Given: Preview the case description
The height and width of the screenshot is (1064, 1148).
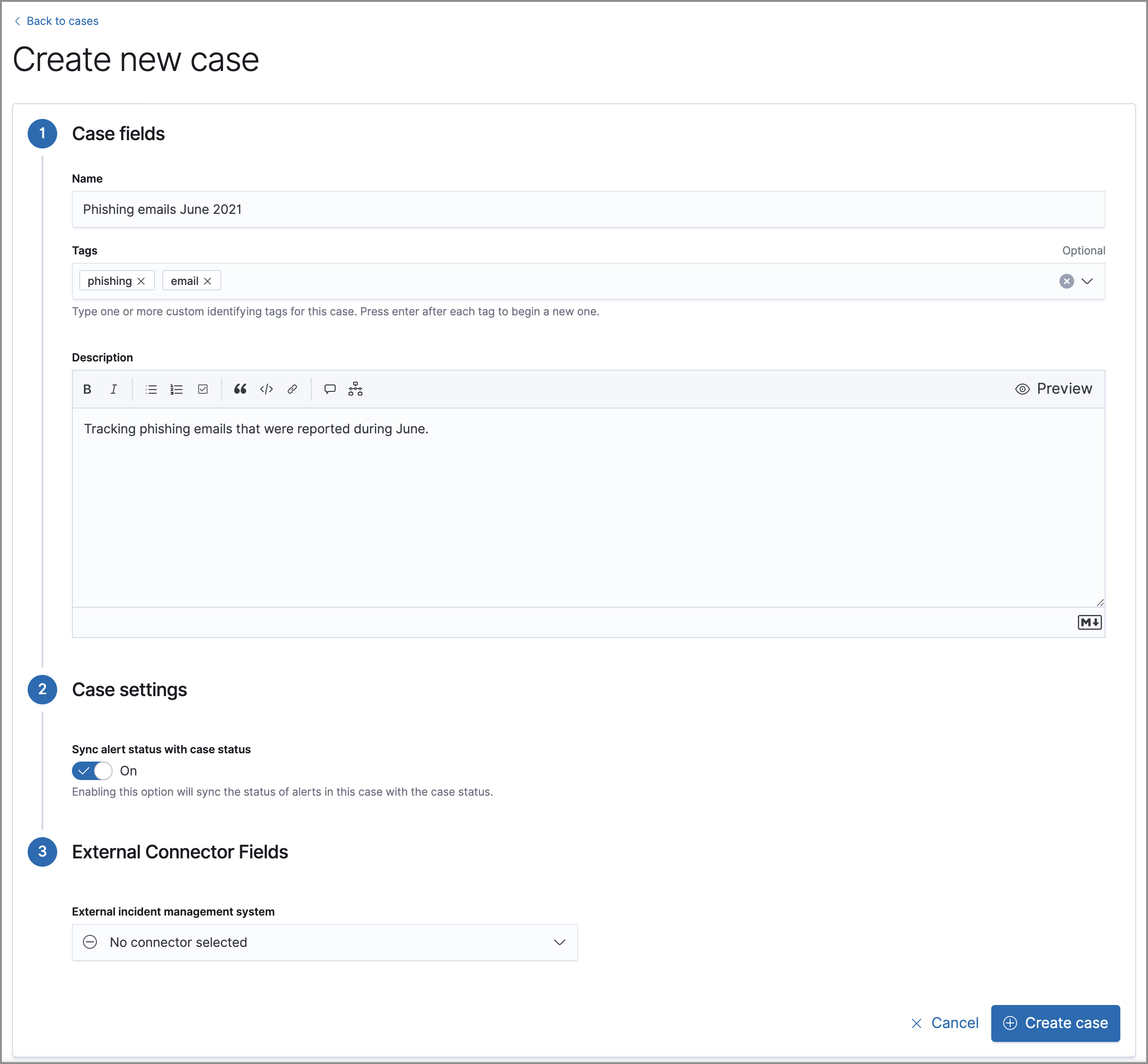Looking at the screenshot, I should click(x=1053, y=389).
